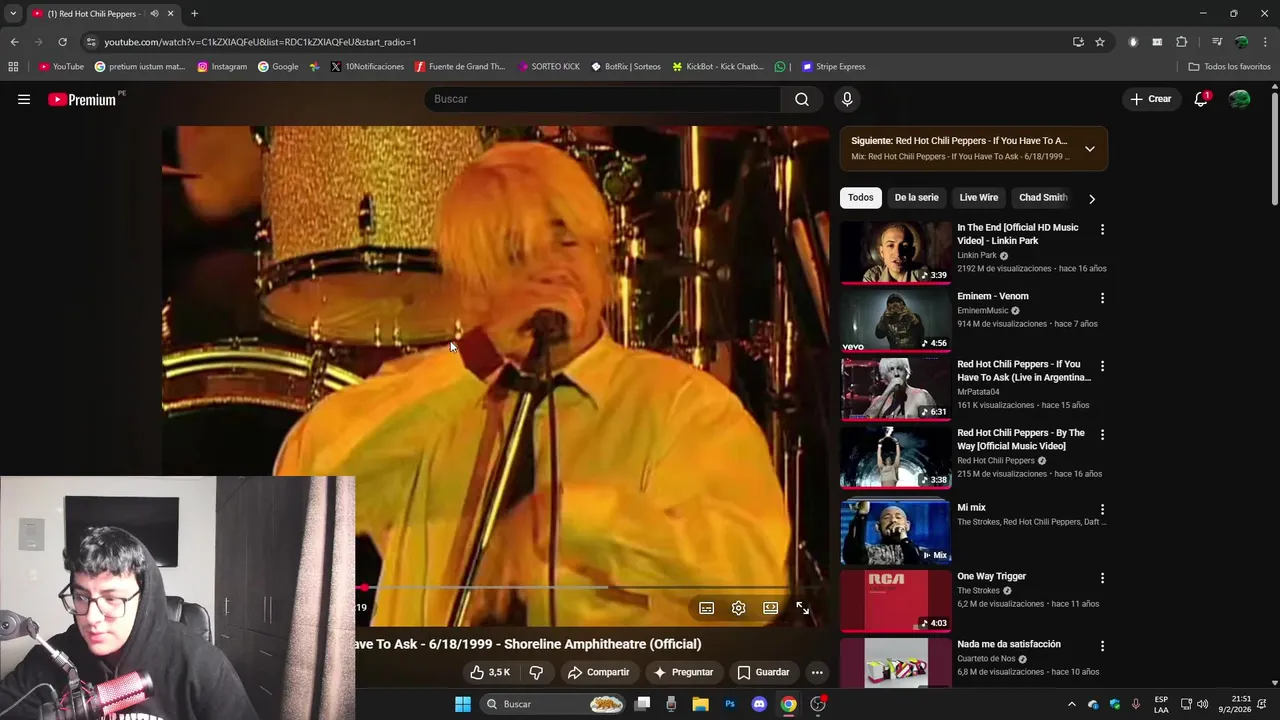Open Chrome media controls icon
Image resolution: width=1280 pixels, height=720 pixels.
[1217, 42]
